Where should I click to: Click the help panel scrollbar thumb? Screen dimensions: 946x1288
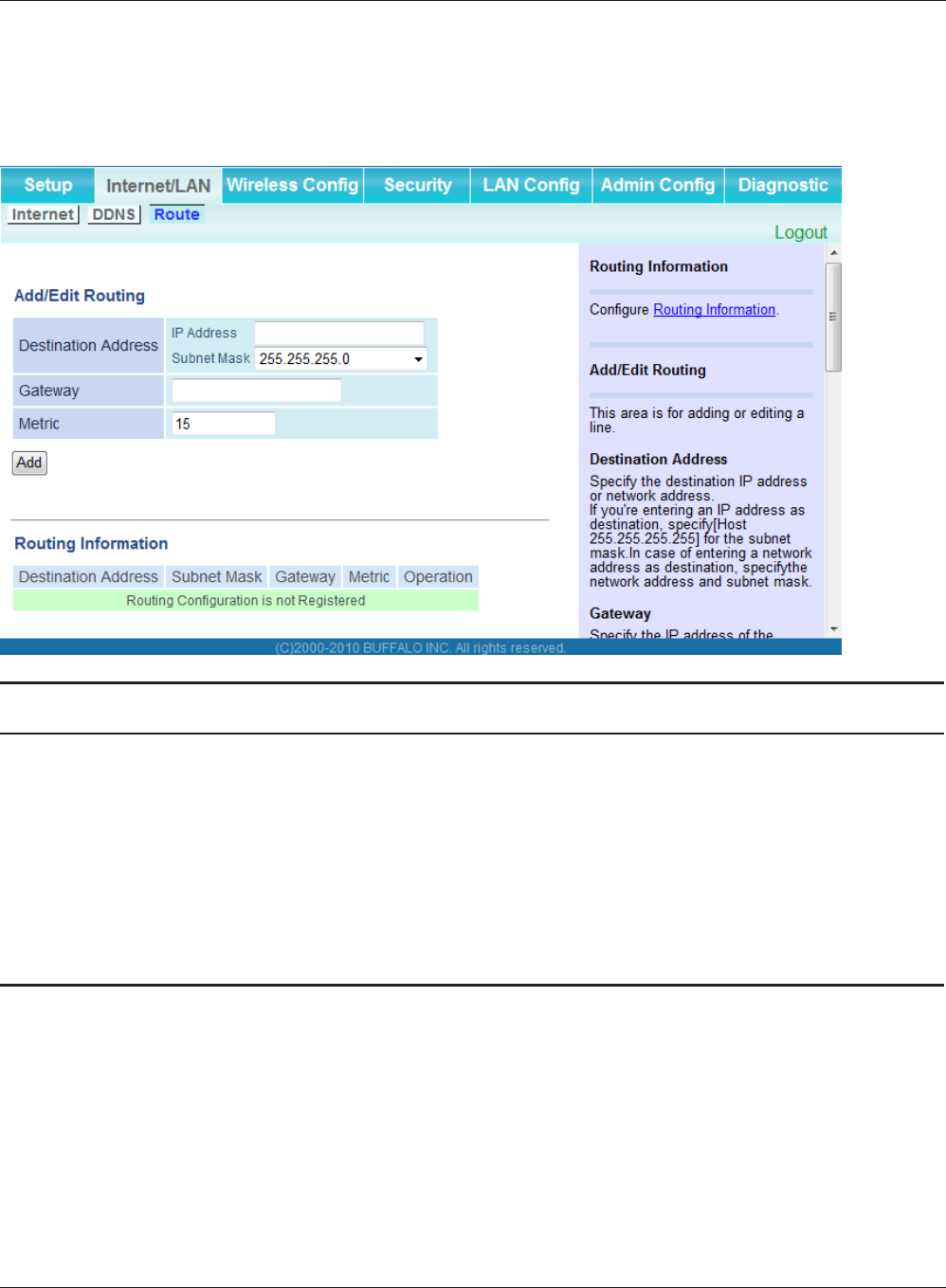(x=833, y=317)
